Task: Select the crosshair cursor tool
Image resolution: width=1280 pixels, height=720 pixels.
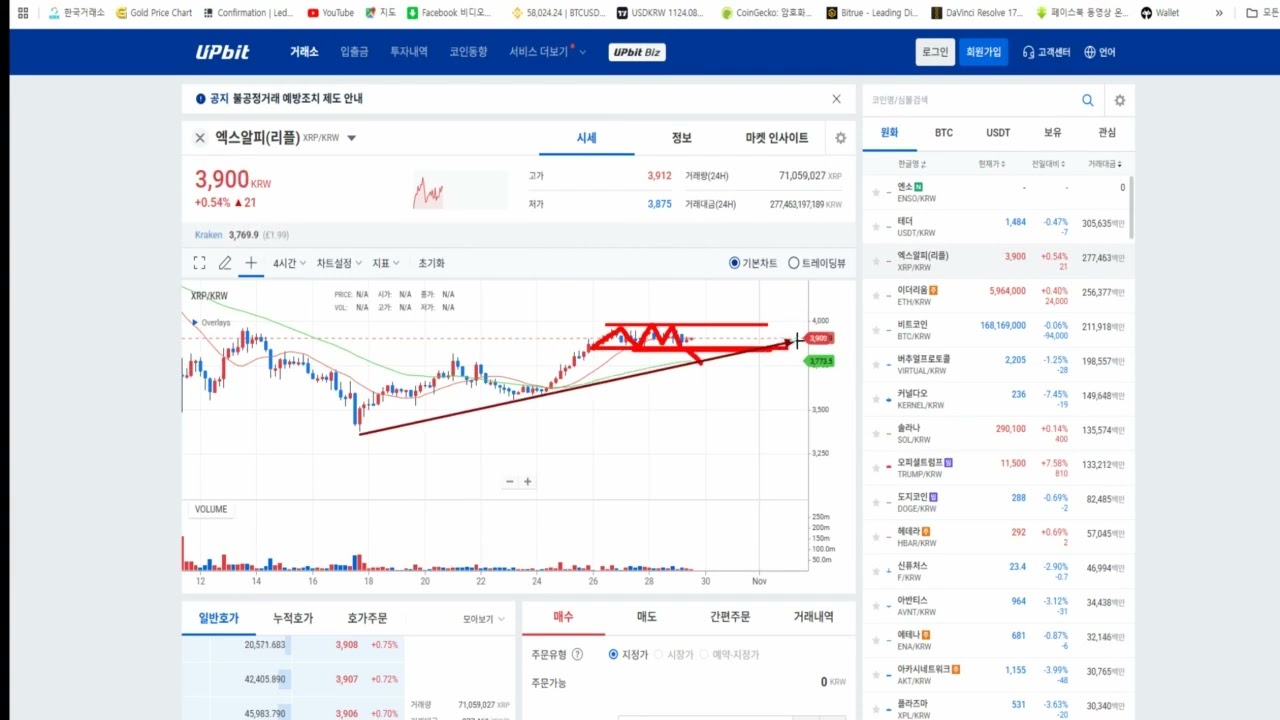Action: click(x=251, y=263)
